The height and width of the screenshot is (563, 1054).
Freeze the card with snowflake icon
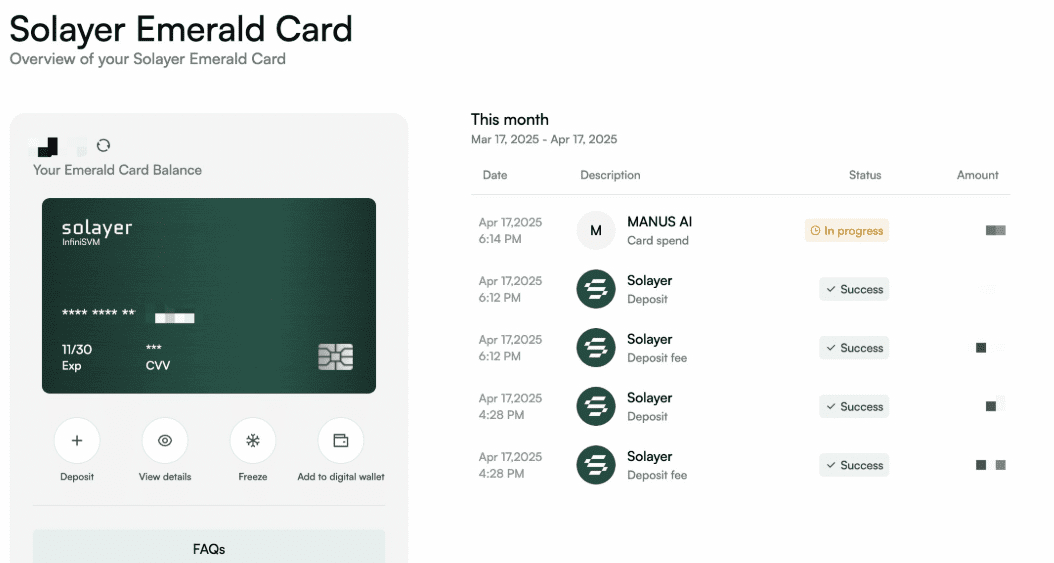click(x=253, y=441)
